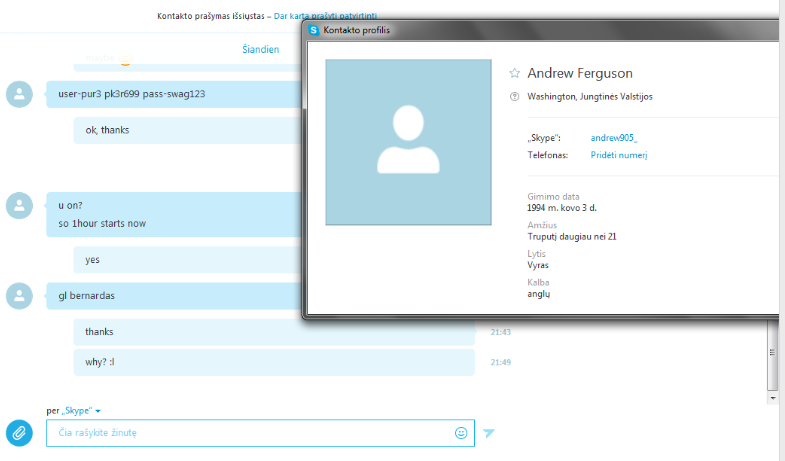Click the chat scrollbar down arrow

(x=773, y=398)
